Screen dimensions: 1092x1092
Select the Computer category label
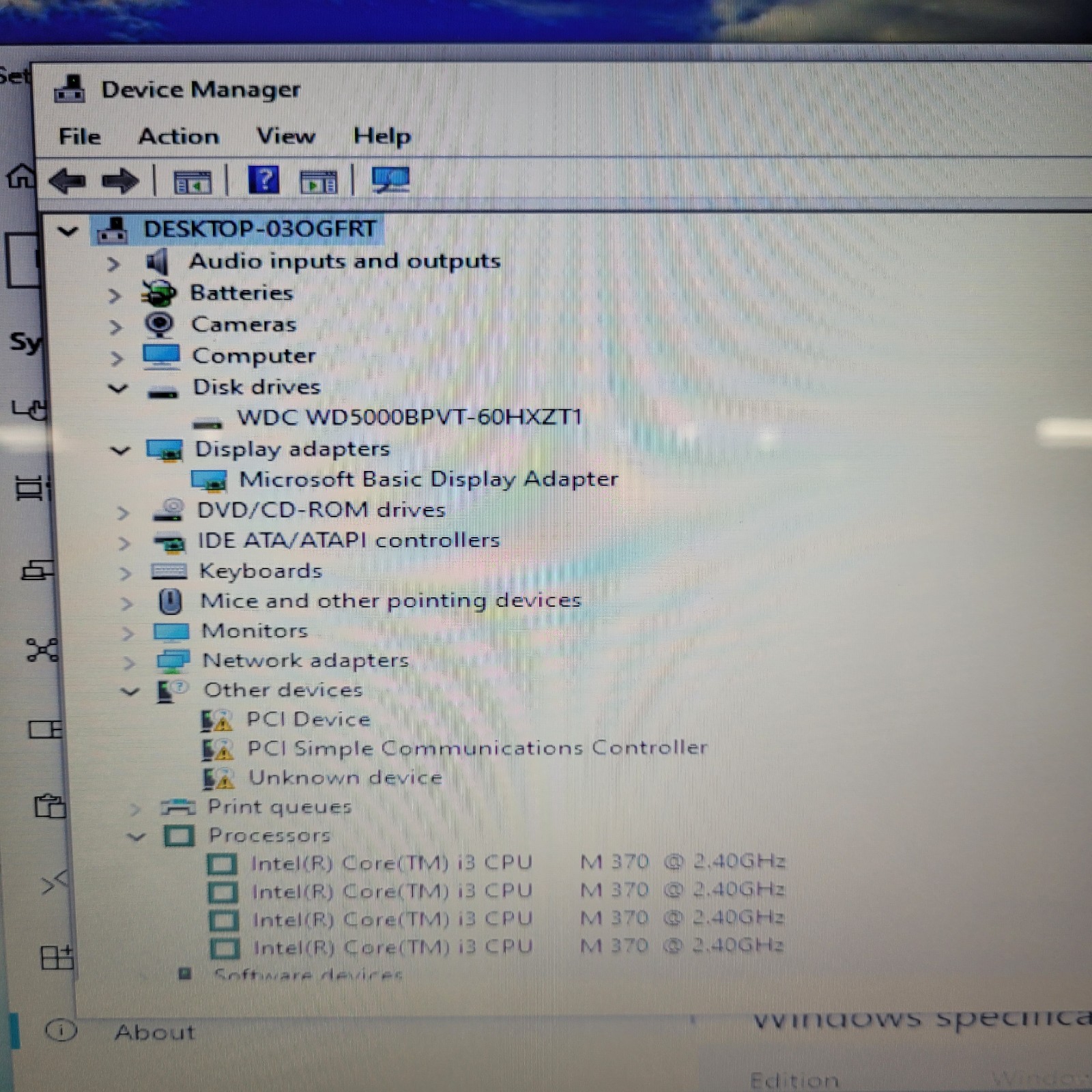click(x=254, y=356)
